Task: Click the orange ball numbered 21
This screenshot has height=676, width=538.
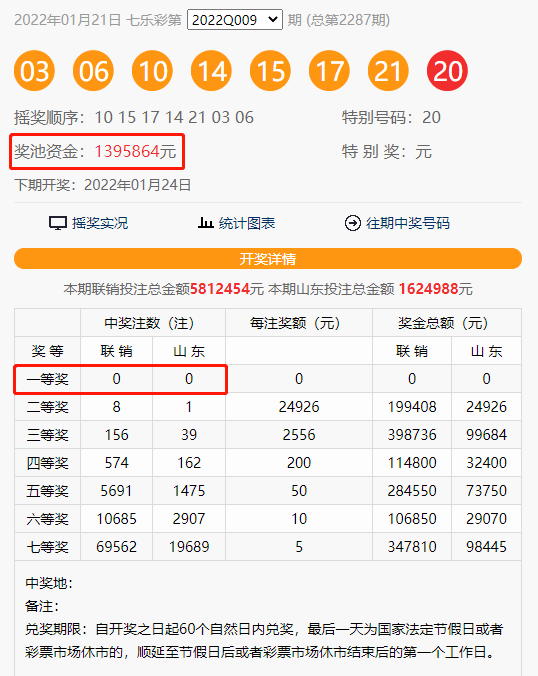Action: [388, 71]
